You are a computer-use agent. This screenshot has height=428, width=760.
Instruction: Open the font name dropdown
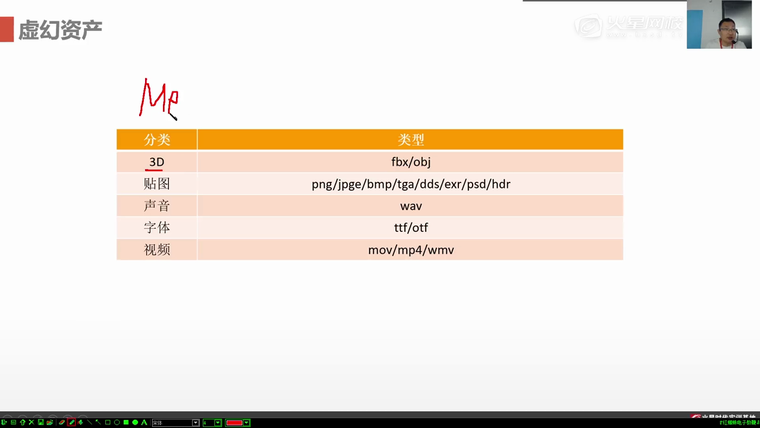pos(195,422)
